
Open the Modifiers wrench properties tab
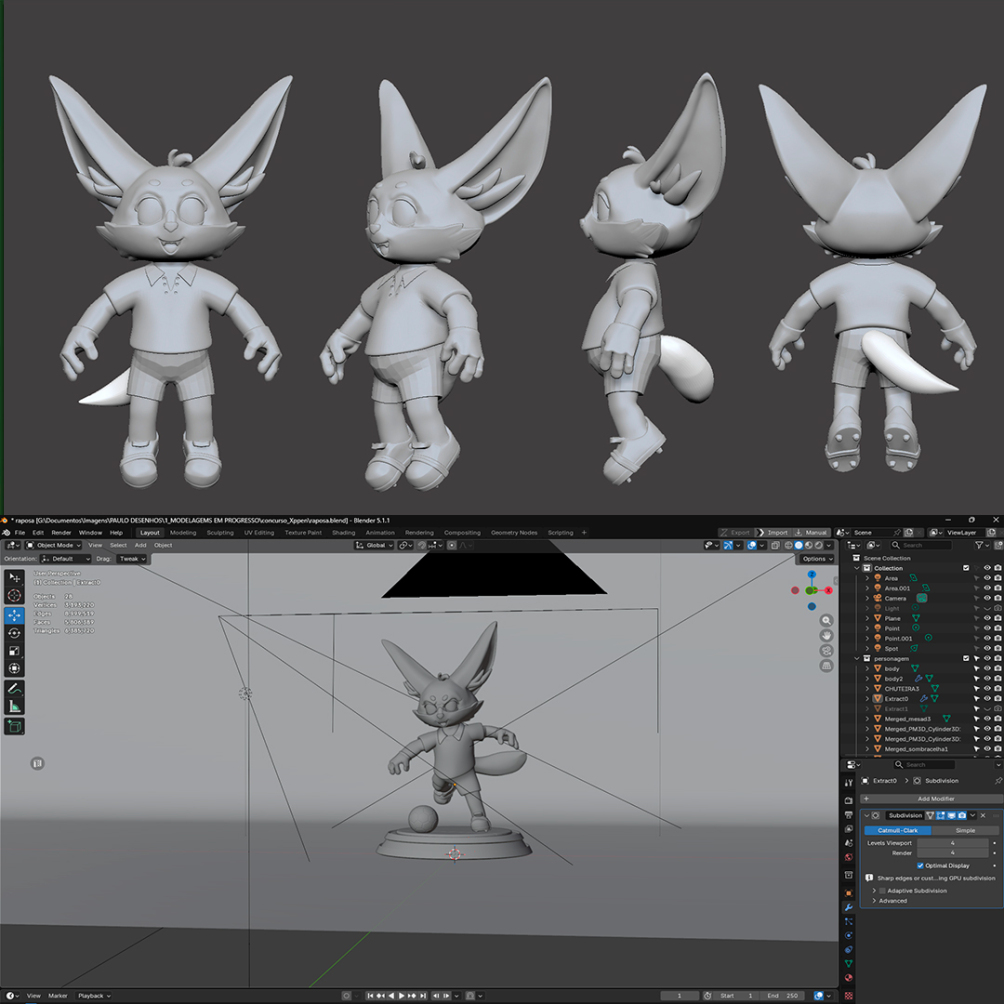tap(848, 907)
